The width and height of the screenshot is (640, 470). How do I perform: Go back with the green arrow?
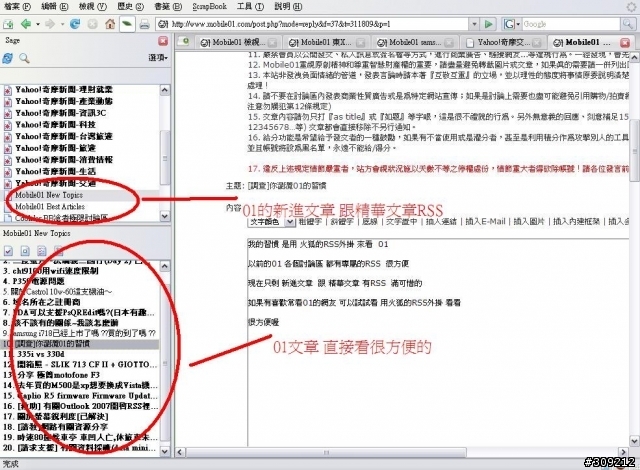coord(26,24)
